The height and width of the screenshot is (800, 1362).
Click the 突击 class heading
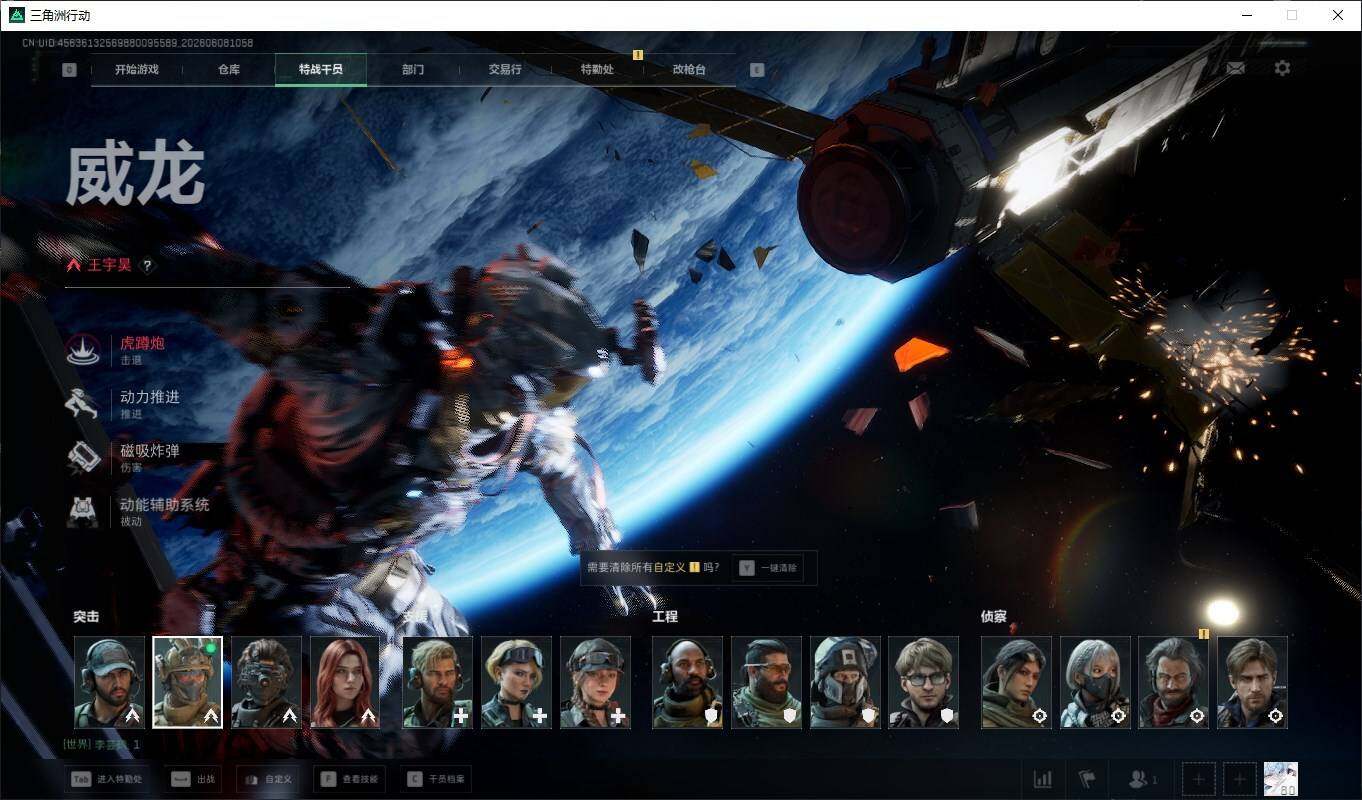[86, 616]
